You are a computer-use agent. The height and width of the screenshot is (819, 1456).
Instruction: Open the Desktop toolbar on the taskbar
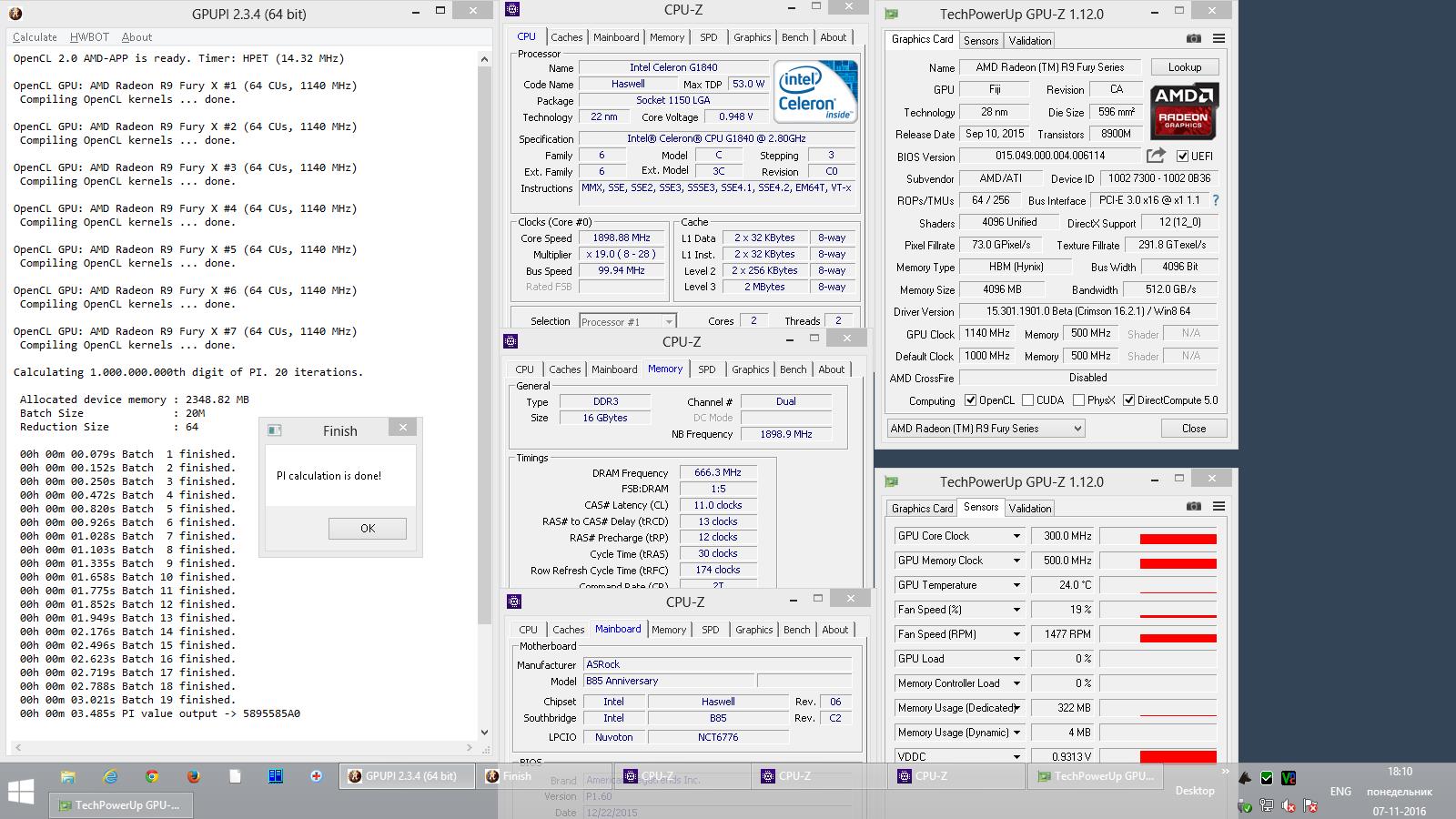pyautogui.click(x=1195, y=791)
